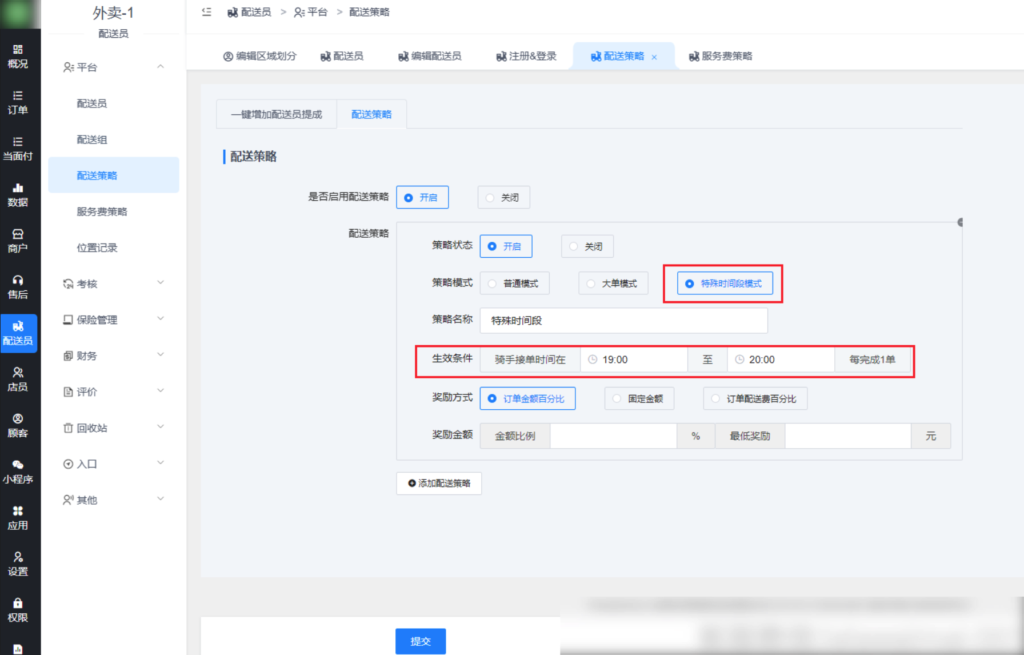Click the 提交 submit button
The height and width of the screenshot is (655, 1024).
[x=420, y=641]
